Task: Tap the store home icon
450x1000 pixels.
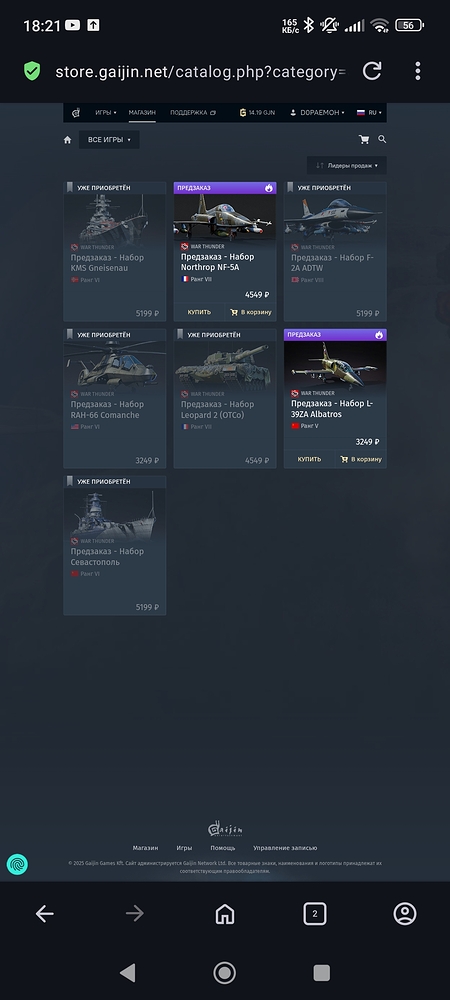Action: (x=68, y=140)
